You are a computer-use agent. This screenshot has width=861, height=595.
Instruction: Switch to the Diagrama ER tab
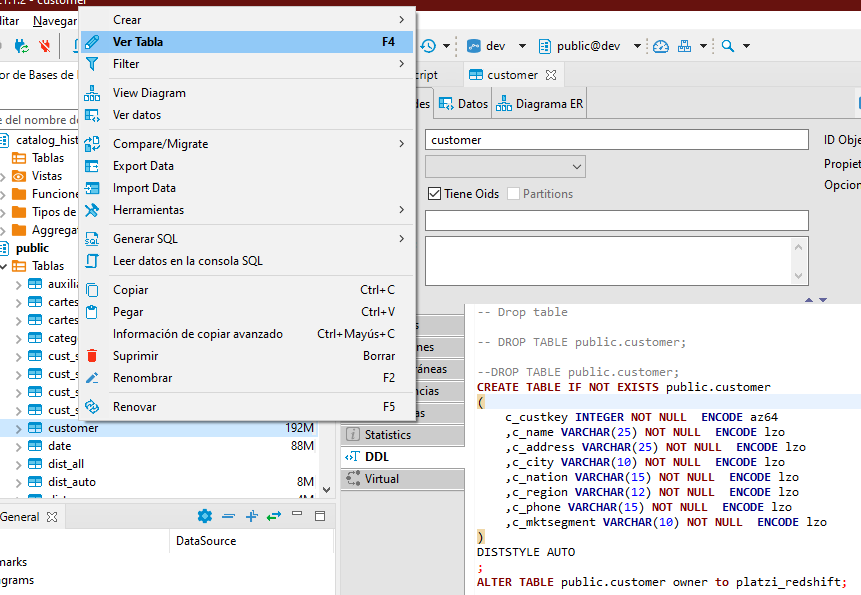[x=539, y=104]
